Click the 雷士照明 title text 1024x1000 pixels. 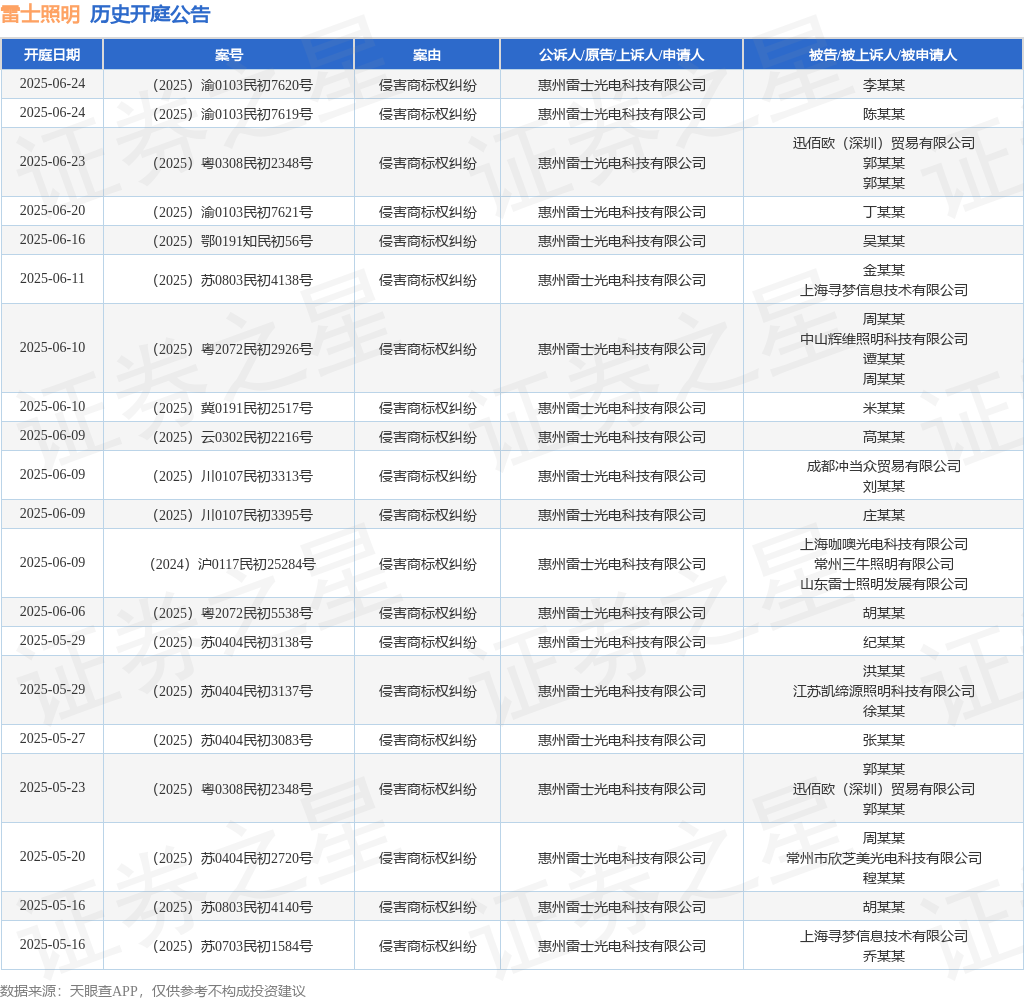pos(40,14)
